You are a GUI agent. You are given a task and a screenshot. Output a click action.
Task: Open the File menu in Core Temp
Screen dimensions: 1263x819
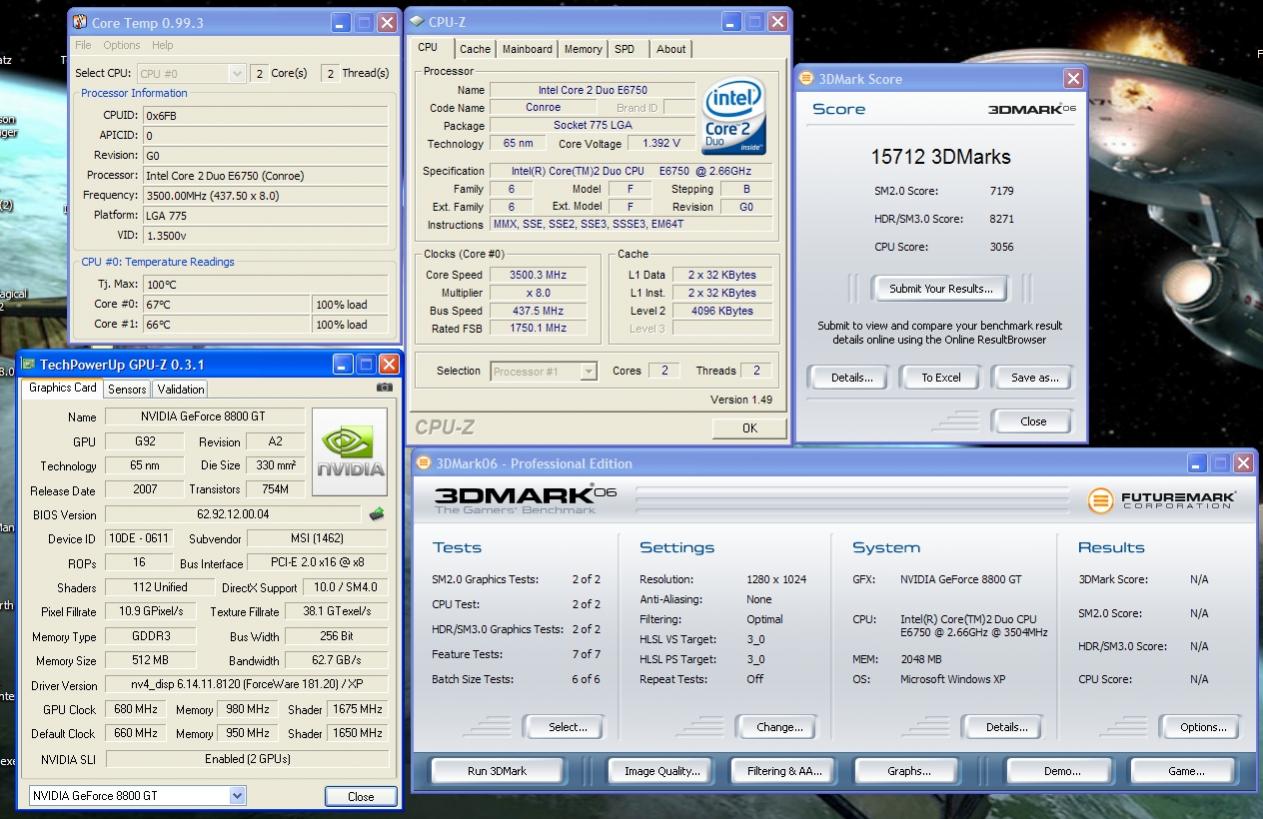(83, 45)
